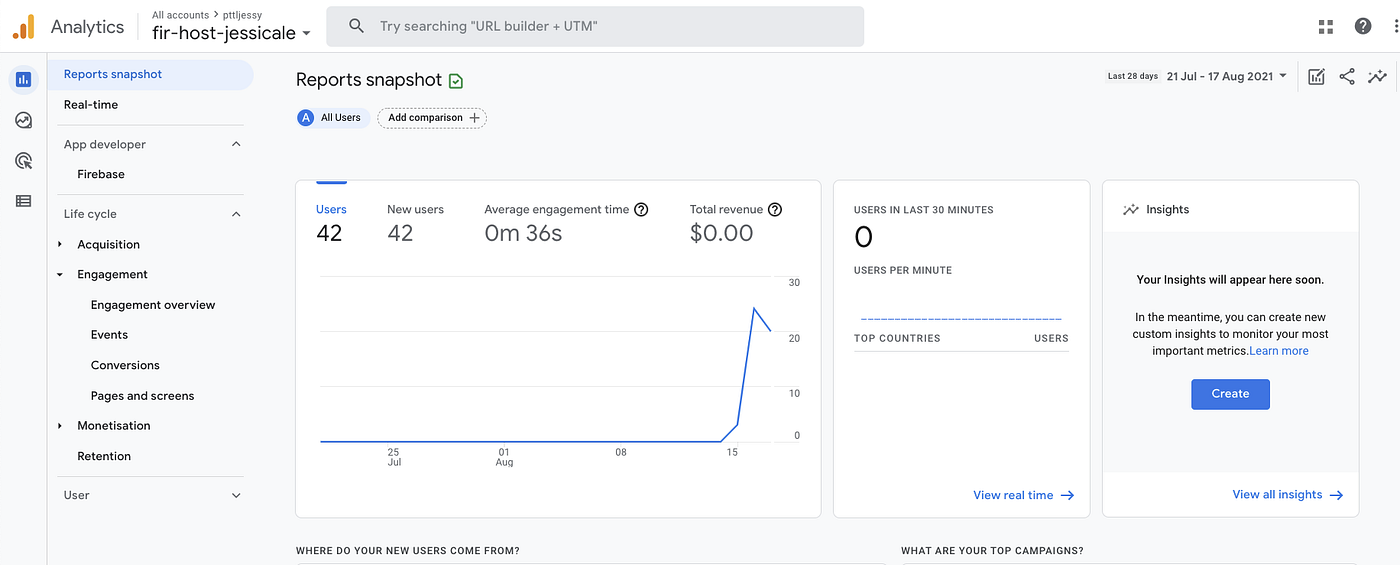Open the Google apps grid icon
The width and height of the screenshot is (1400, 565).
tap(1326, 26)
